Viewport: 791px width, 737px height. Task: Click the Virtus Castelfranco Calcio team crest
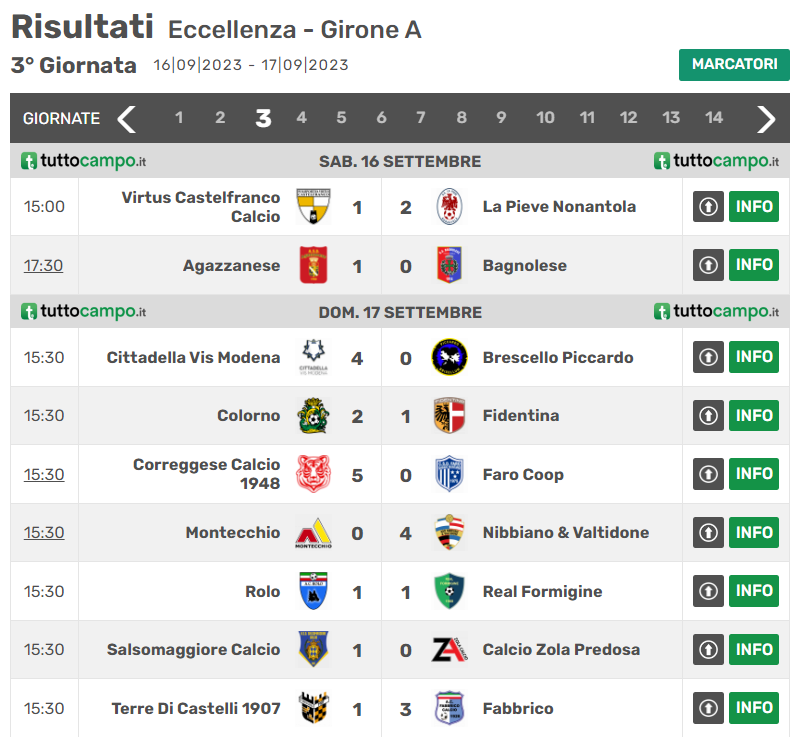[313, 206]
